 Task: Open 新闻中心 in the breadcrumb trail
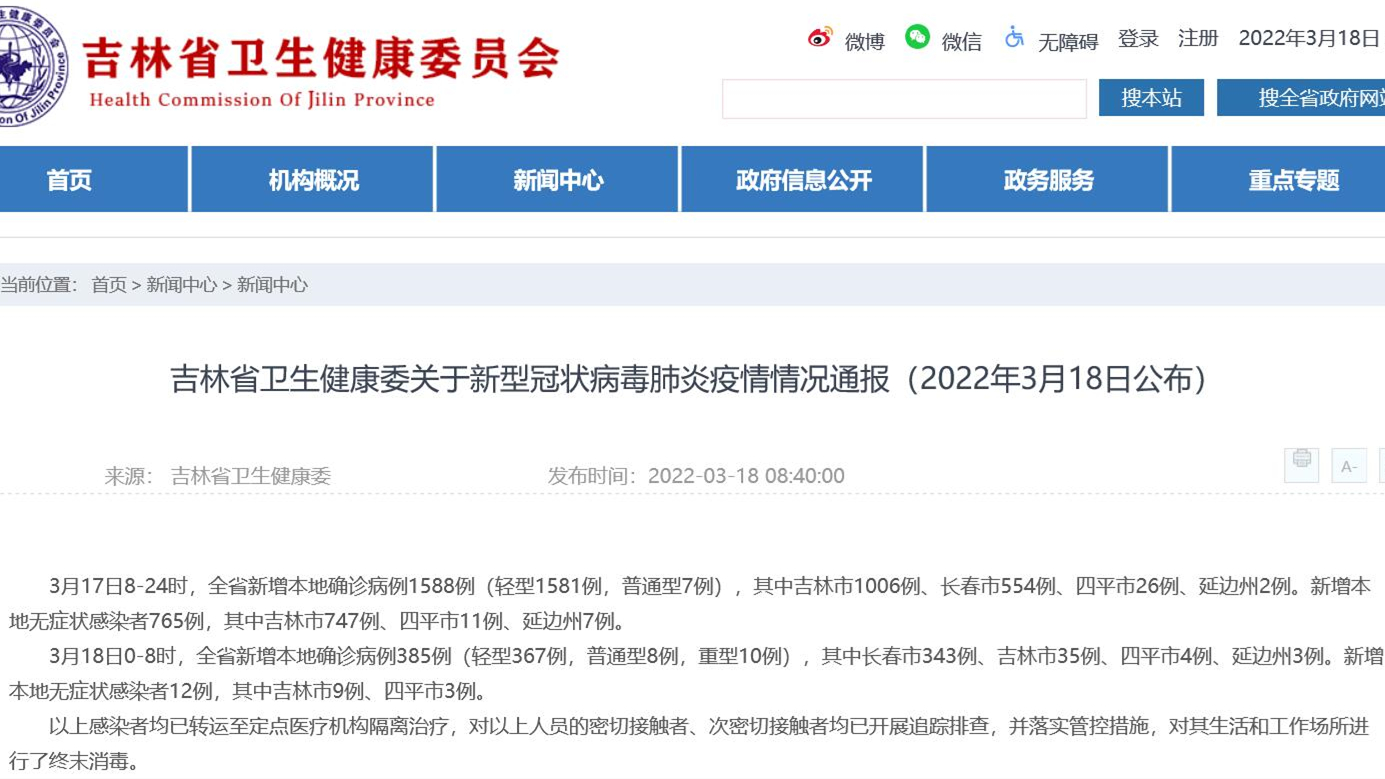[181, 284]
